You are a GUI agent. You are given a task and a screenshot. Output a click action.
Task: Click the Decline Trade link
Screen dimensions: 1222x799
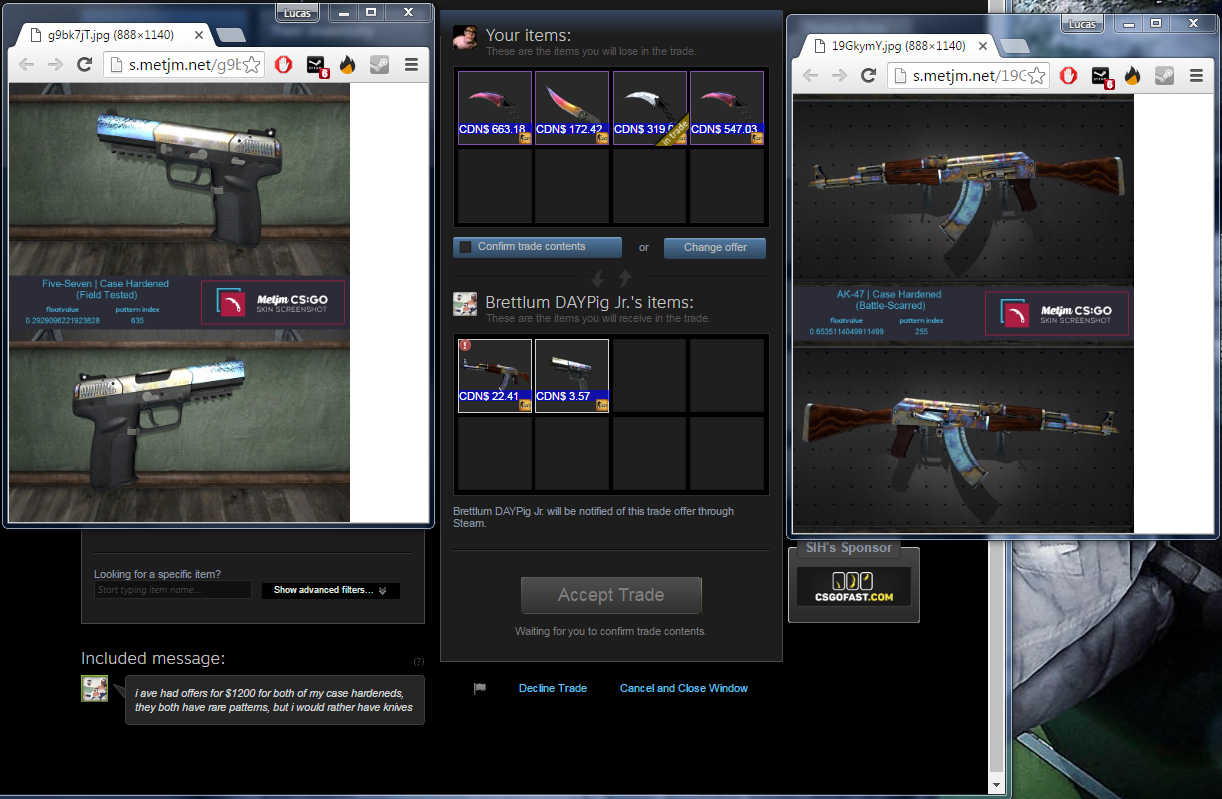[552, 688]
